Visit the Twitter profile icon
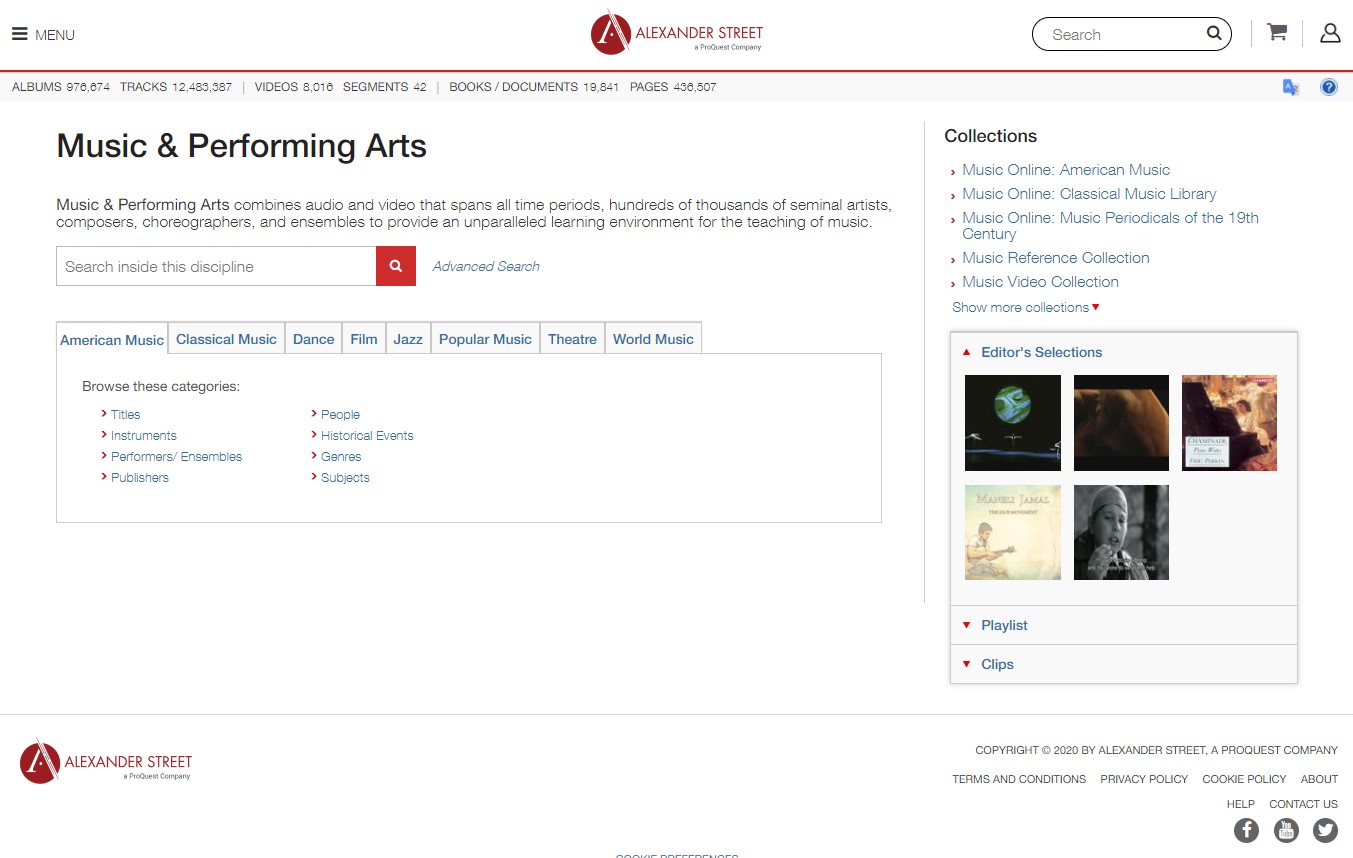This screenshot has width=1353, height=858. coord(1325,830)
